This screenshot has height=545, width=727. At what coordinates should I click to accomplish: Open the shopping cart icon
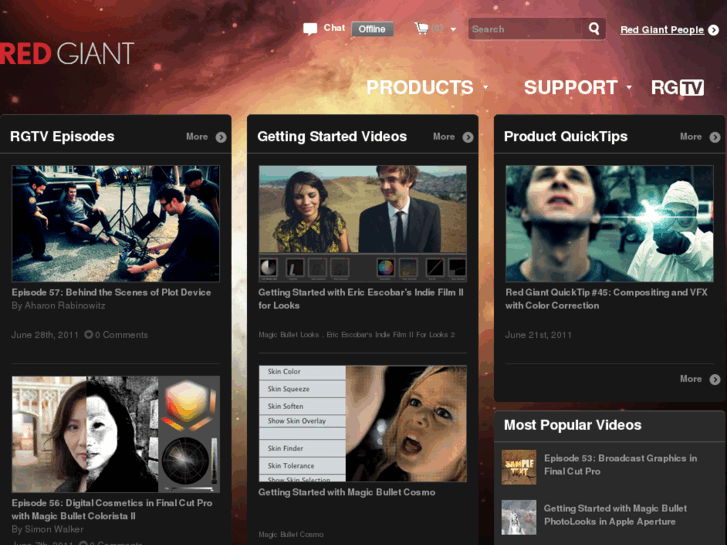pos(421,28)
